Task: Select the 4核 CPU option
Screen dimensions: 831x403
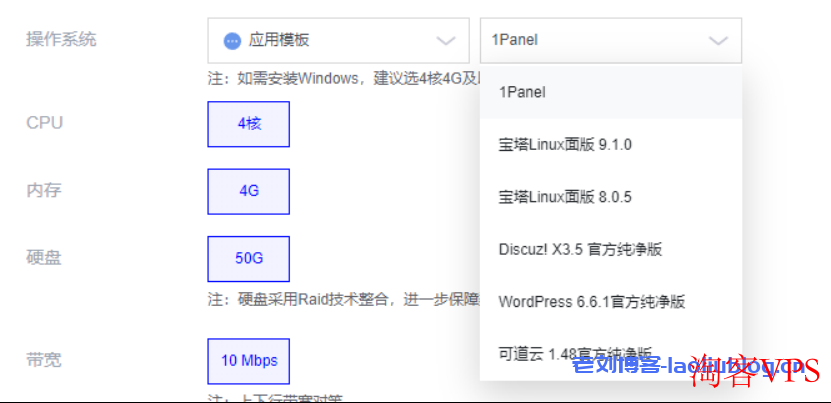Action: pos(249,124)
